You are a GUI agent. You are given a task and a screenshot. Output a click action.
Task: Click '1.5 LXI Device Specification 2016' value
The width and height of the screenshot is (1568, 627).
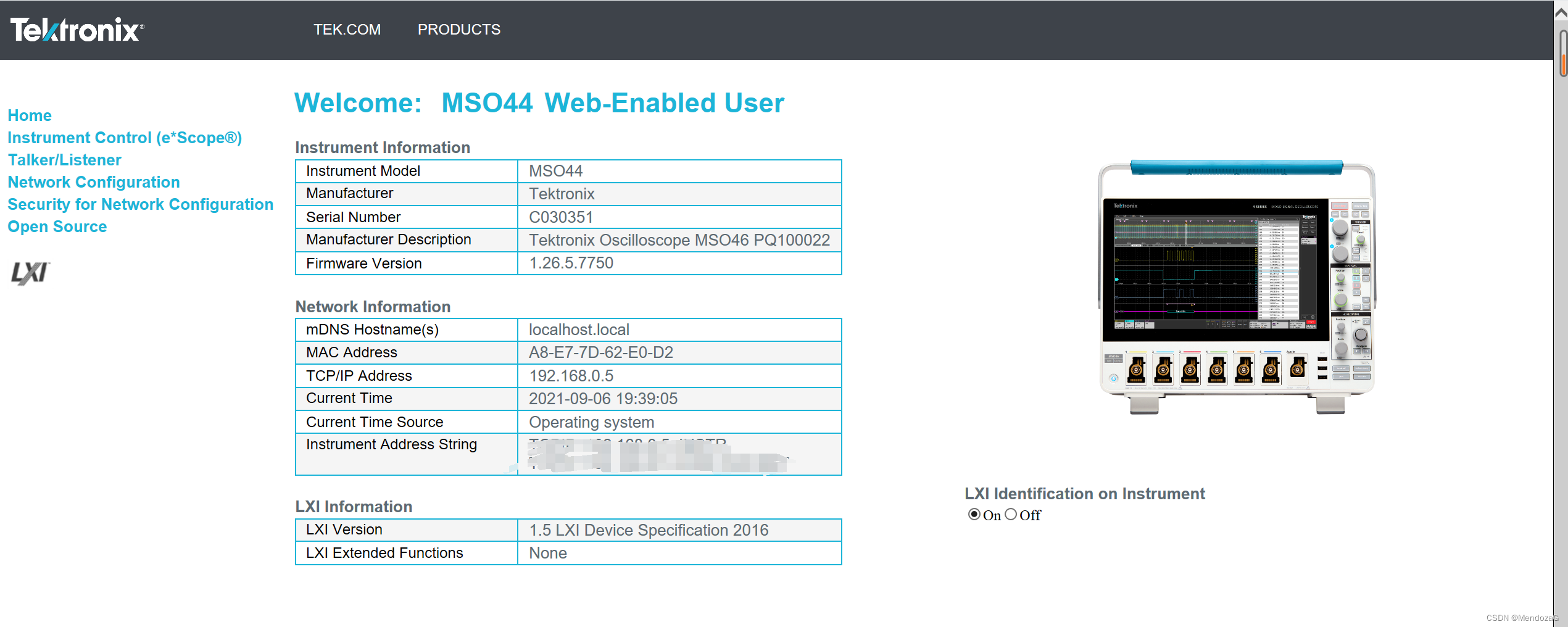coord(649,530)
